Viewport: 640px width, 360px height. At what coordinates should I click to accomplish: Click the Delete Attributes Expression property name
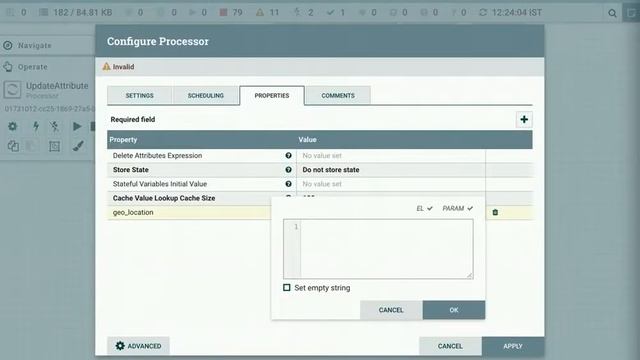(158, 156)
